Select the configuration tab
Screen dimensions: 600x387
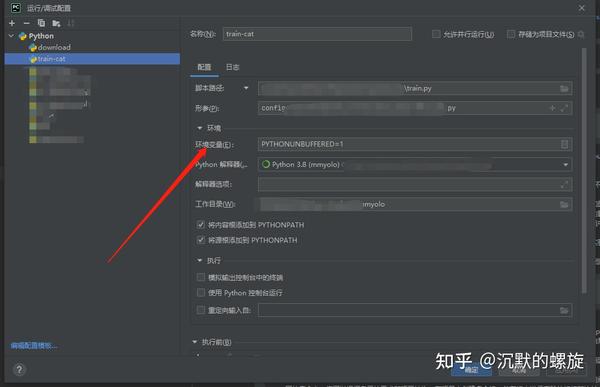(204, 67)
